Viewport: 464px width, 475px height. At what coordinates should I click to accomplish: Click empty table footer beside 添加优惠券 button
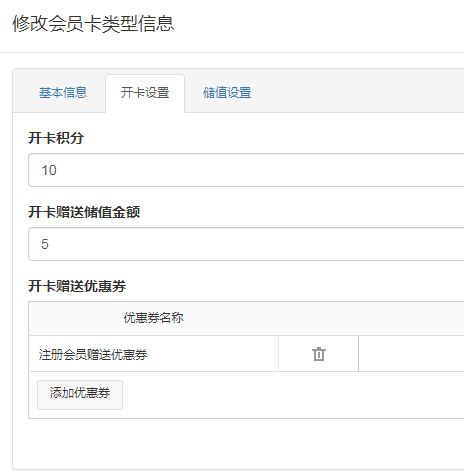coord(293,395)
